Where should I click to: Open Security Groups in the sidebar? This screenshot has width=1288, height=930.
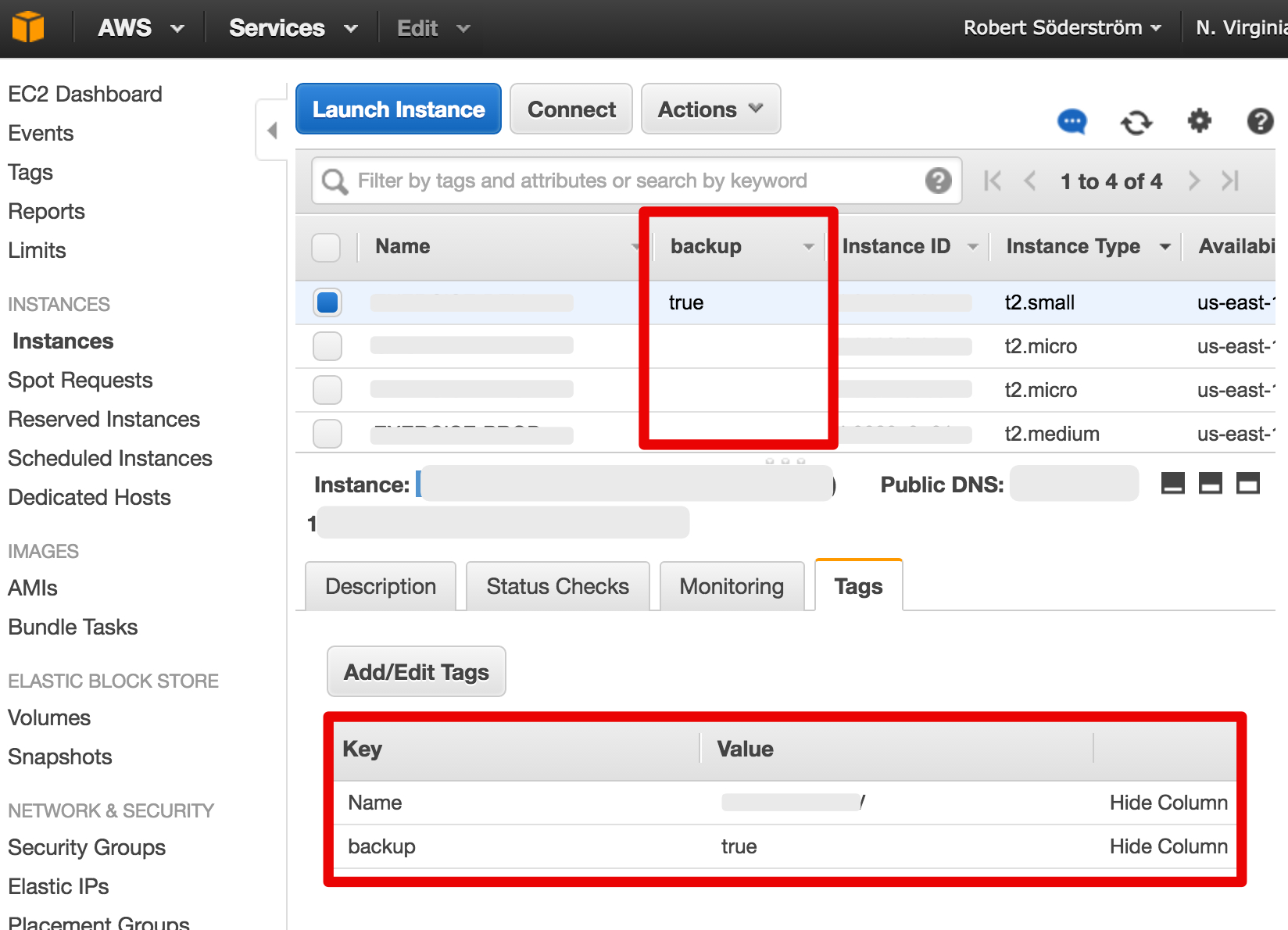pos(87,847)
